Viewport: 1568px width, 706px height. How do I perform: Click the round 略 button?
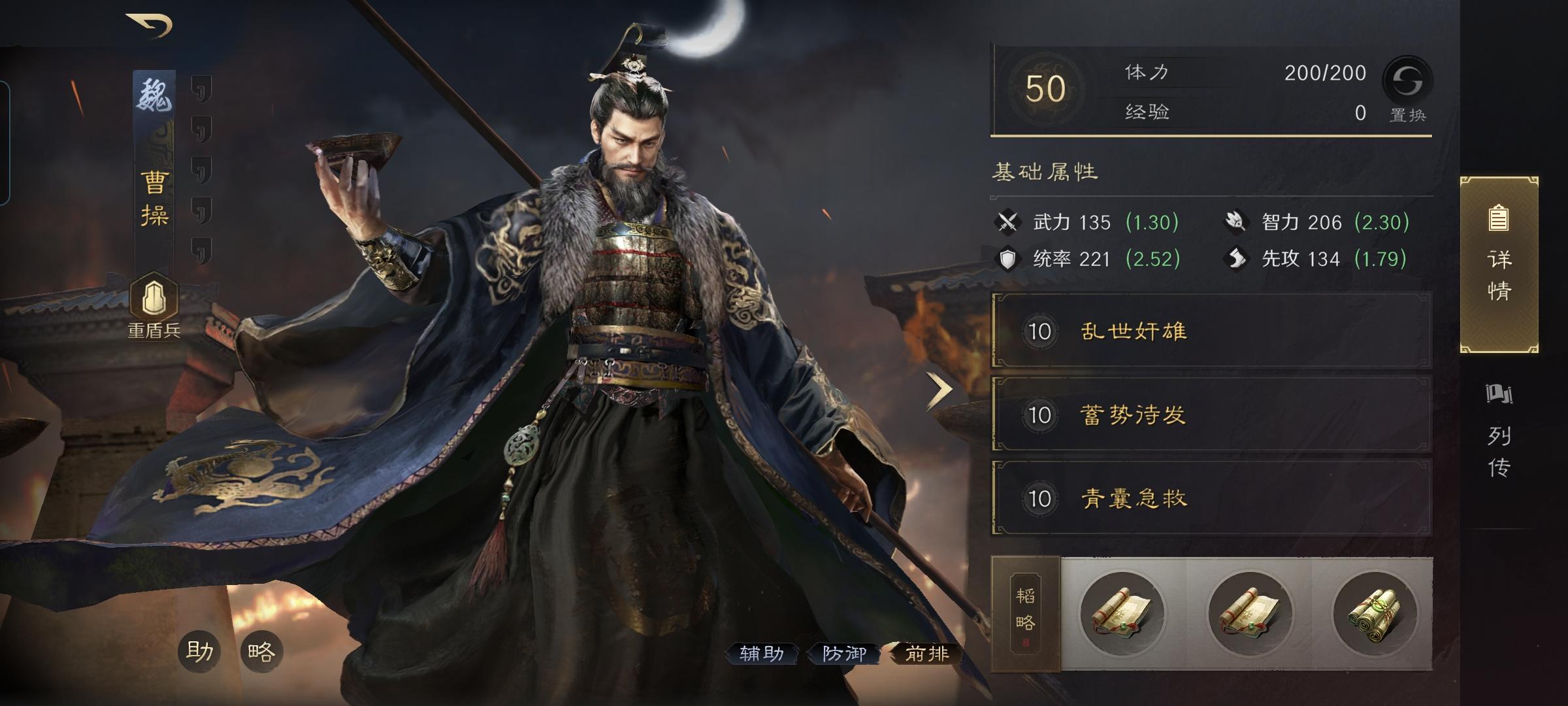click(261, 651)
